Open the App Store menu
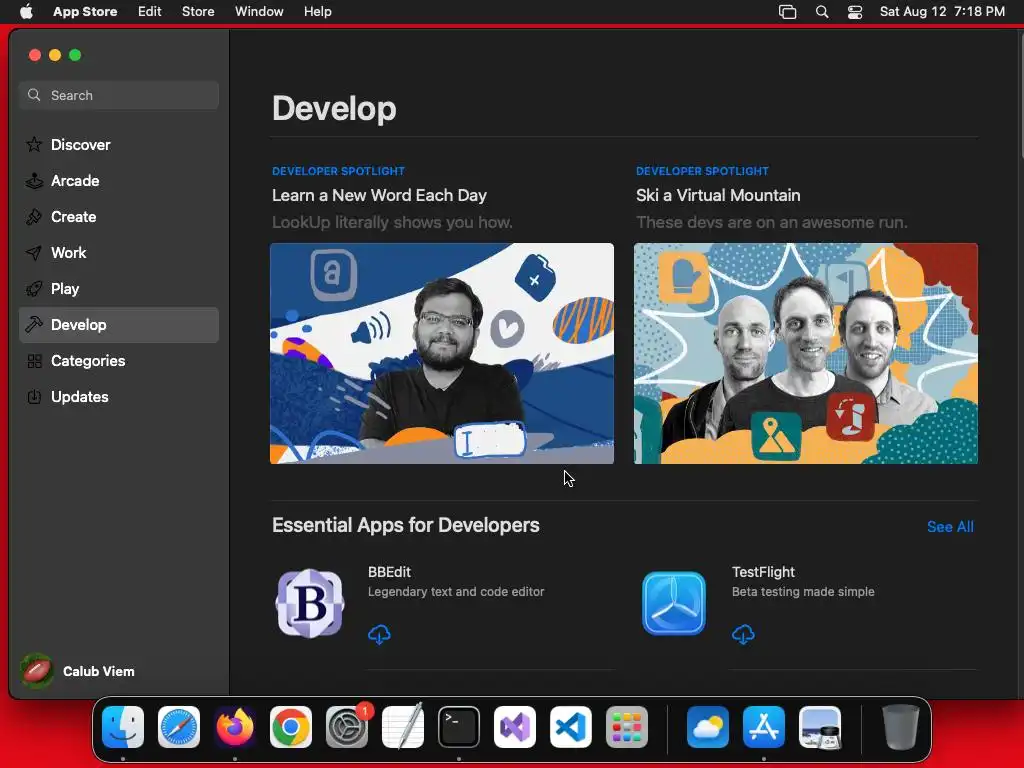This screenshot has width=1024, height=768. pyautogui.click(x=85, y=12)
